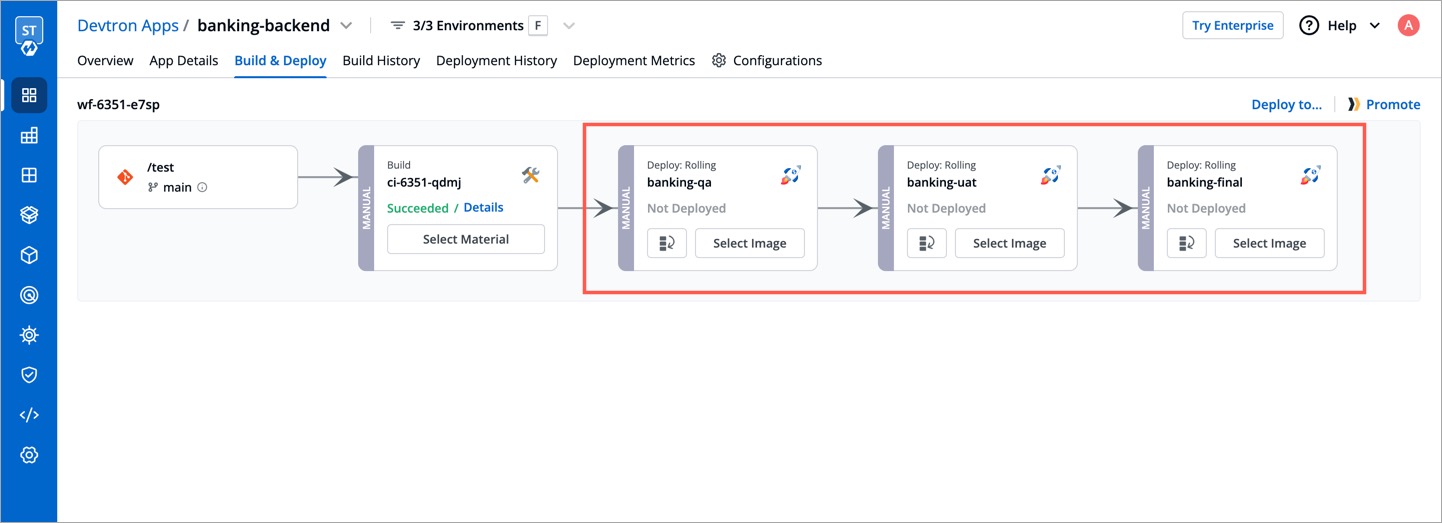The width and height of the screenshot is (1442, 523).
Task: Click the info icon next to main branch
Action: point(202,187)
